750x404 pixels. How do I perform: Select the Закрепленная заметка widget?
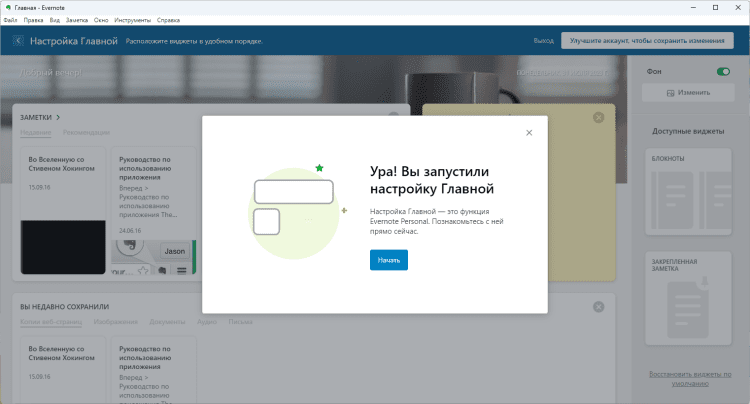(688, 298)
